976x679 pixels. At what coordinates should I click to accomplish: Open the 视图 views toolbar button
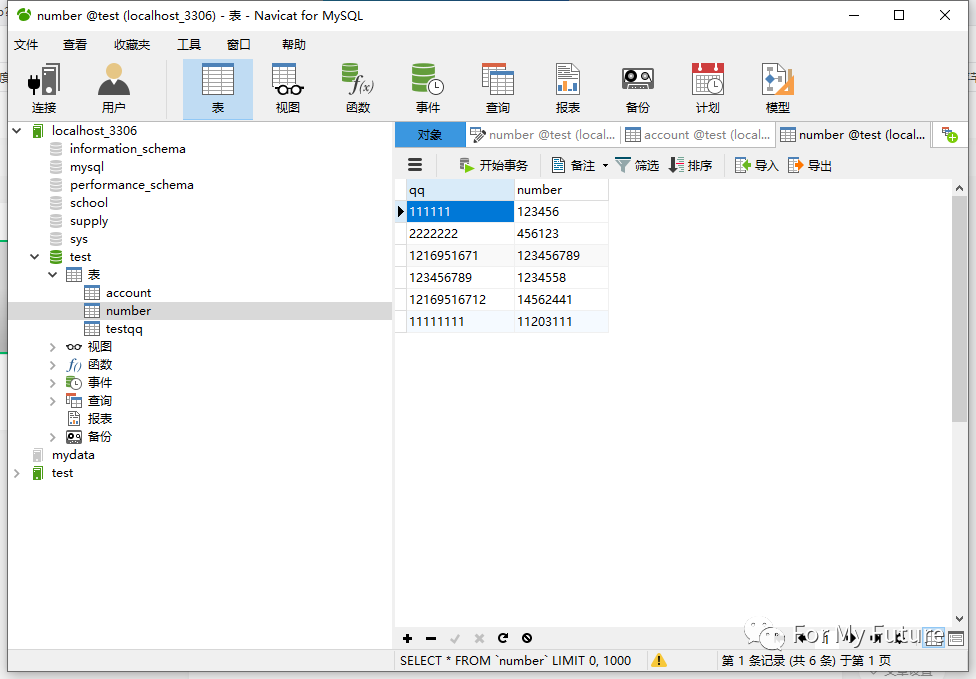pyautogui.click(x=288, y=88)
